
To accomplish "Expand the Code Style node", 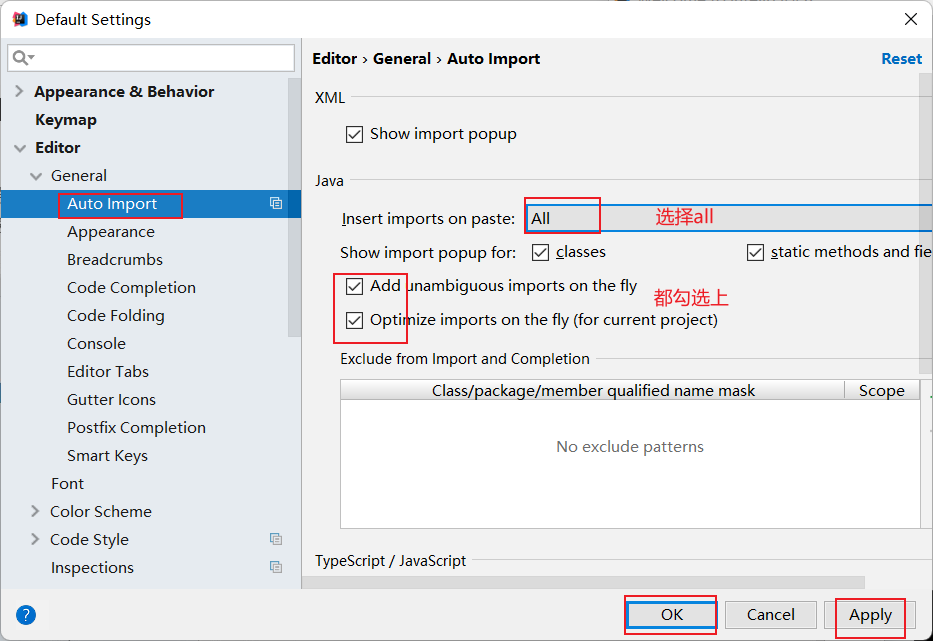I will [35, 539].
